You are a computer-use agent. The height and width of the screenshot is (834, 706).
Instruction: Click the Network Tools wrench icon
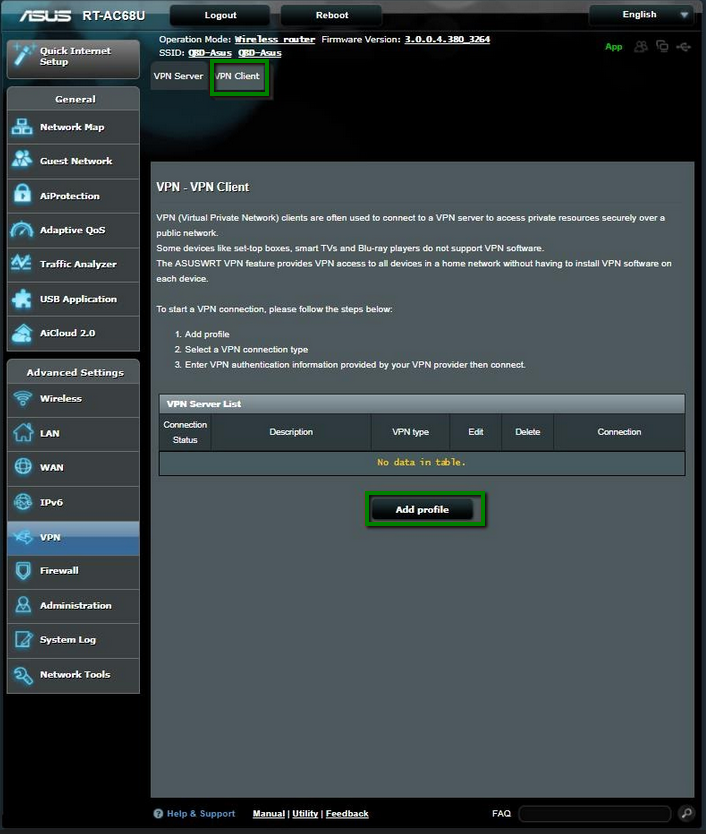point(23,674)
